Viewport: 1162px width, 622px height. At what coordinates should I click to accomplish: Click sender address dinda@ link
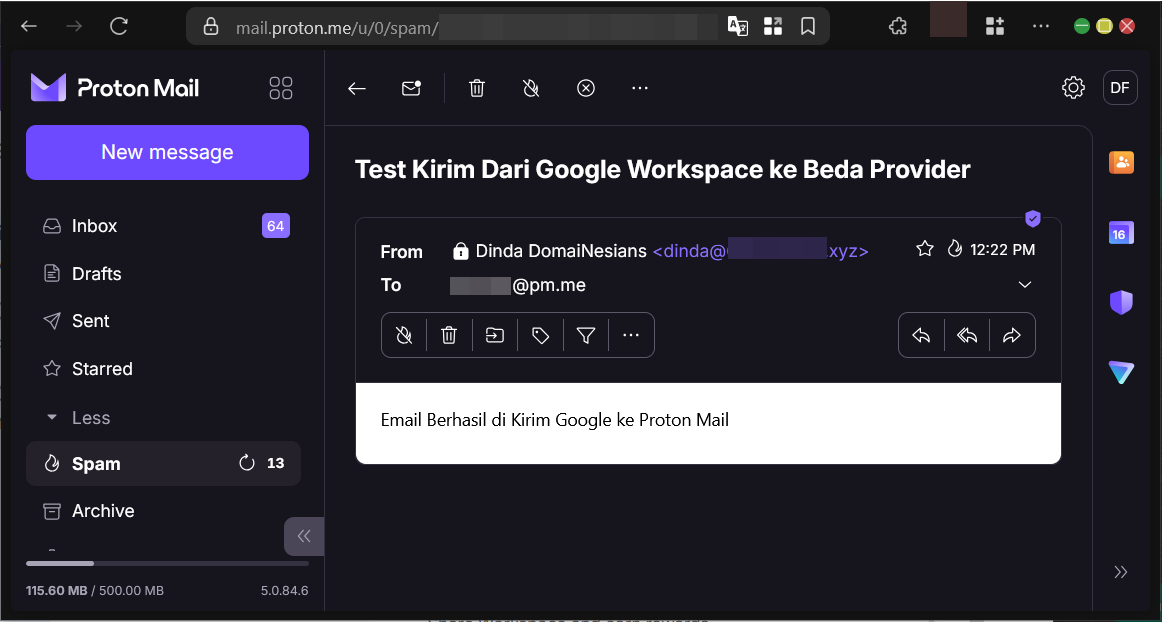pyautogui.click(x=760, y=251)
